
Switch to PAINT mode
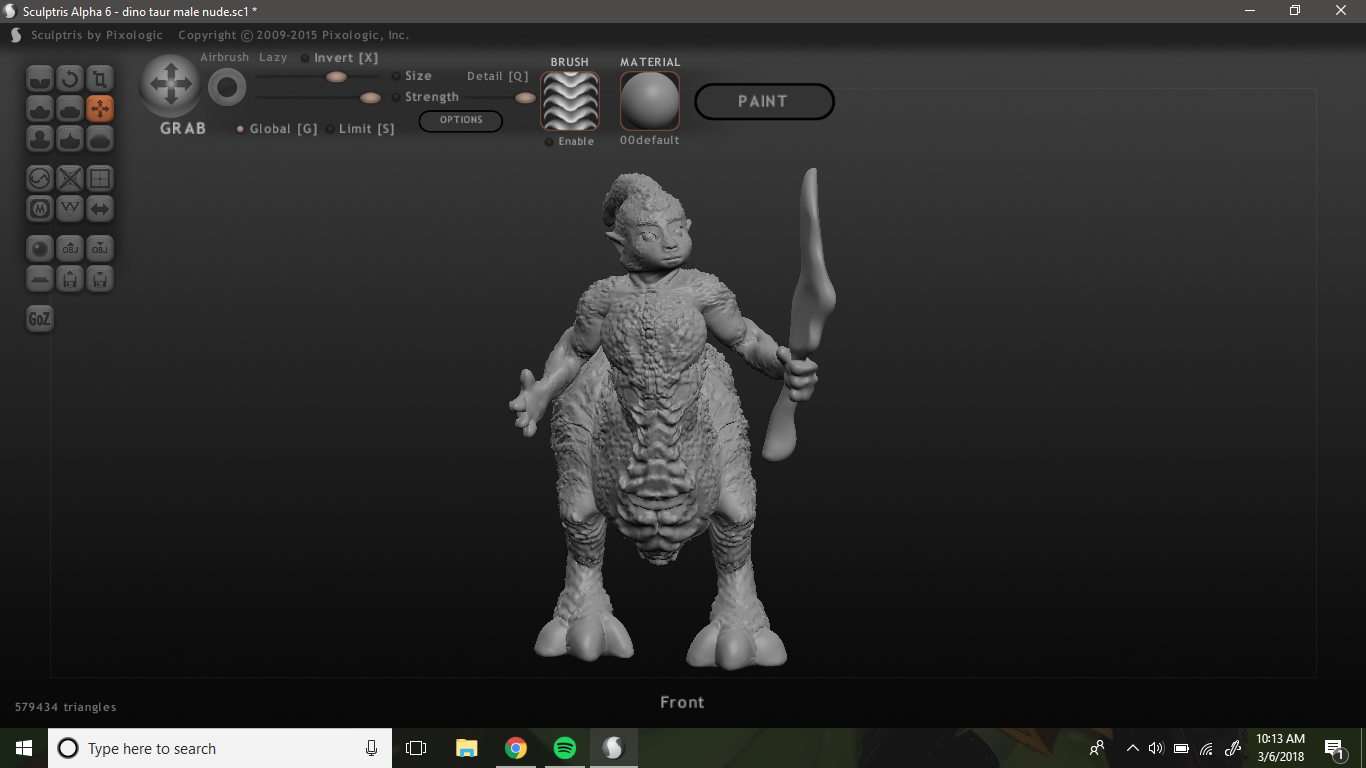click(764, 101)
